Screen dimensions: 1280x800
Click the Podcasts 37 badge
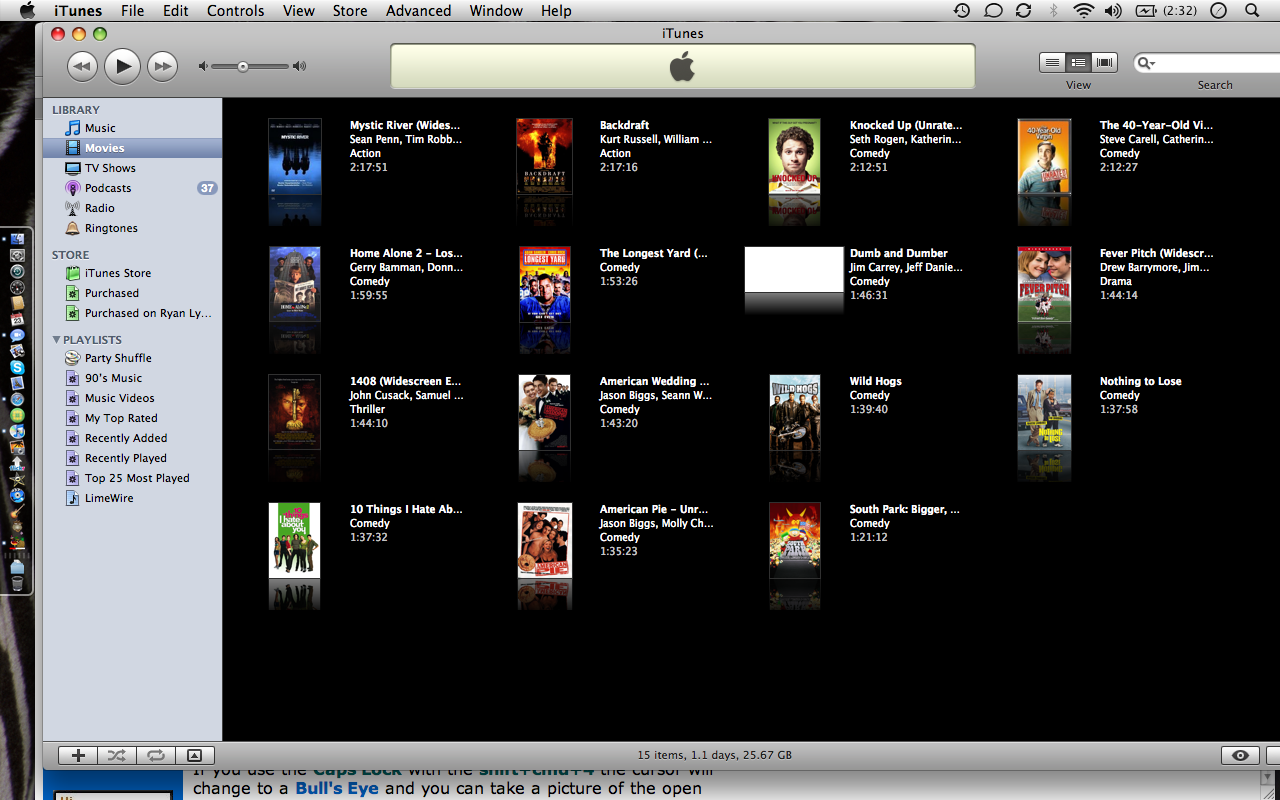(x=207, y=188)
